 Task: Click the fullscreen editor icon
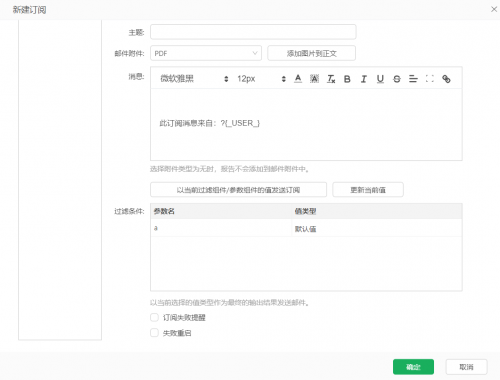pyautogui.click(x=430, y=79)
